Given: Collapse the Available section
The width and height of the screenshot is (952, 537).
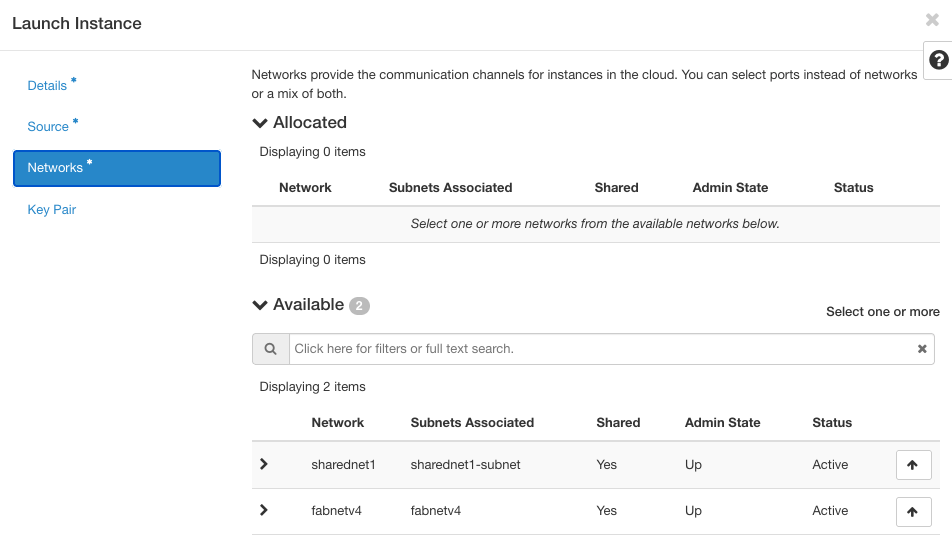Looking at the screenshot, I should 260,305.
